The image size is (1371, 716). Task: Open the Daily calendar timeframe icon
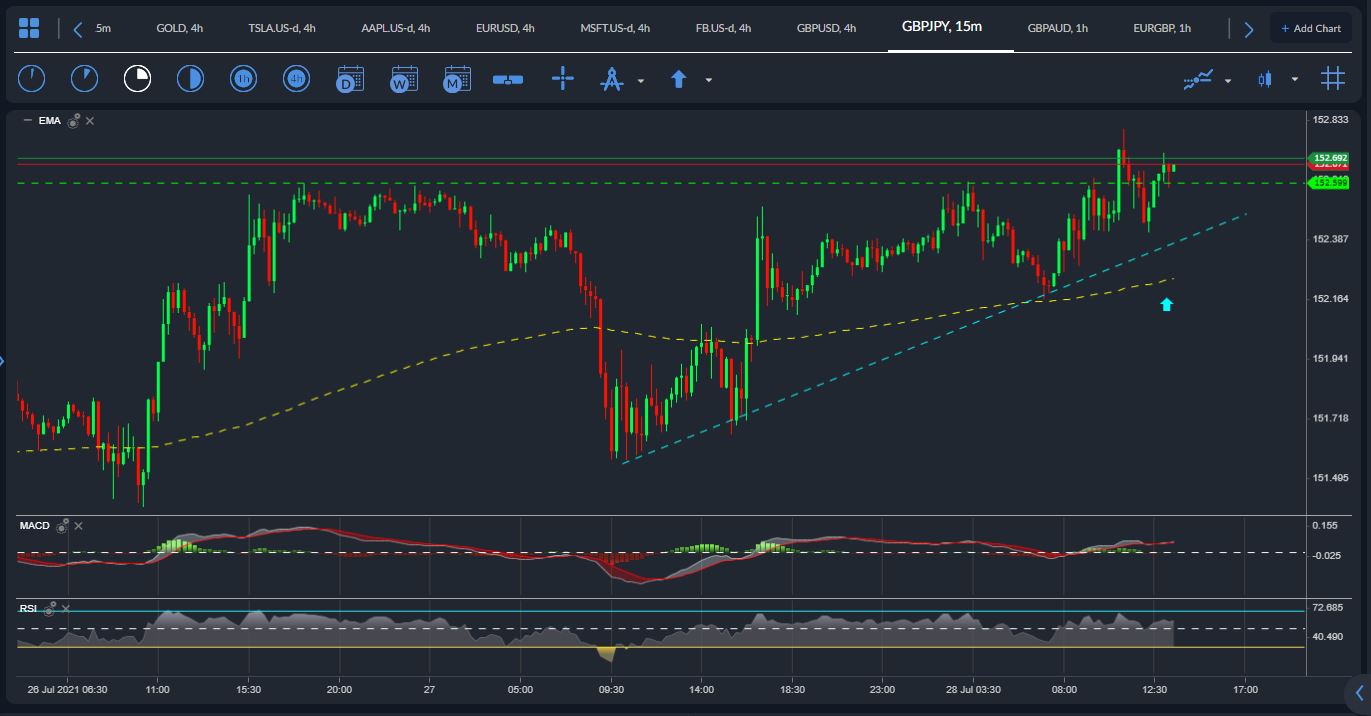(x=350, y=78)
